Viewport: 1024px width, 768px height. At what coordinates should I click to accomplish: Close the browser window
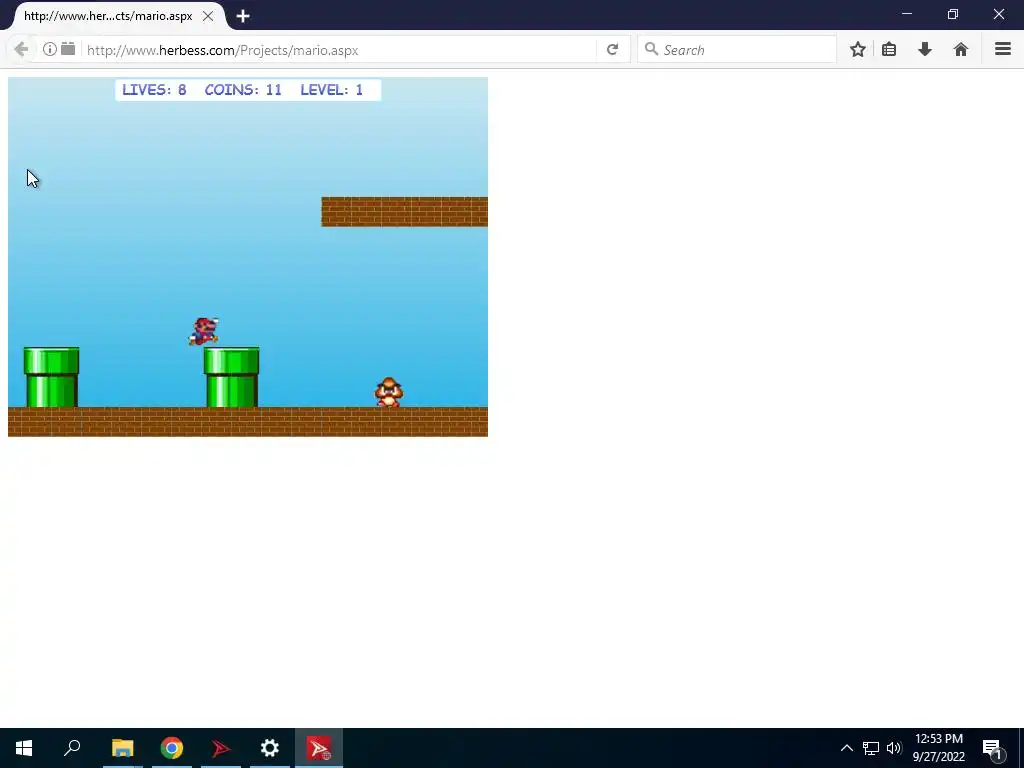click(999, 14)
